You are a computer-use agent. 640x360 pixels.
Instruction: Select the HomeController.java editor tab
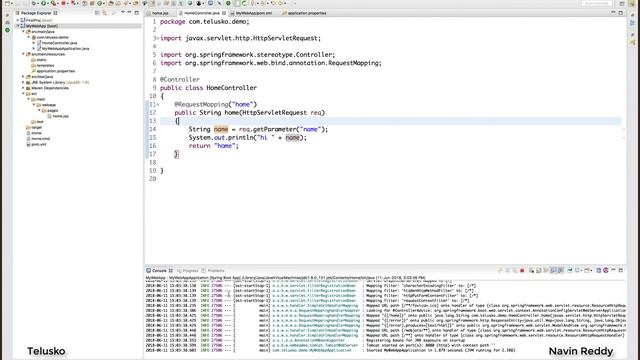[202, 13]
